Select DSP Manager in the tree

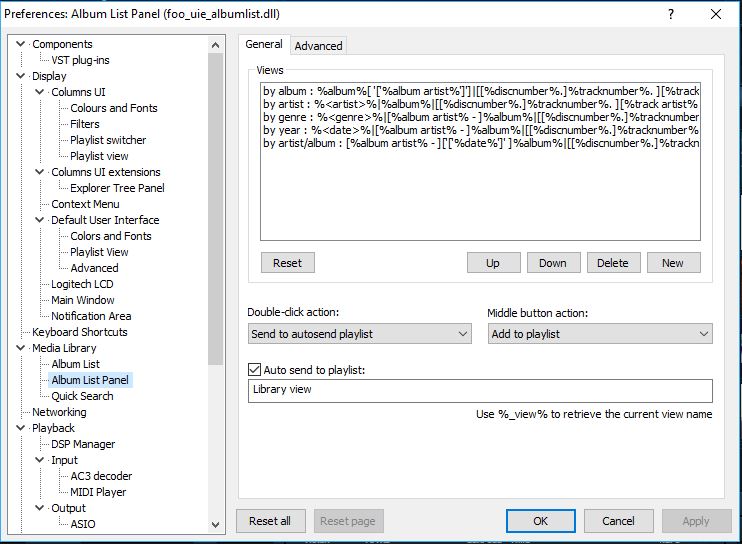point(83,444)
